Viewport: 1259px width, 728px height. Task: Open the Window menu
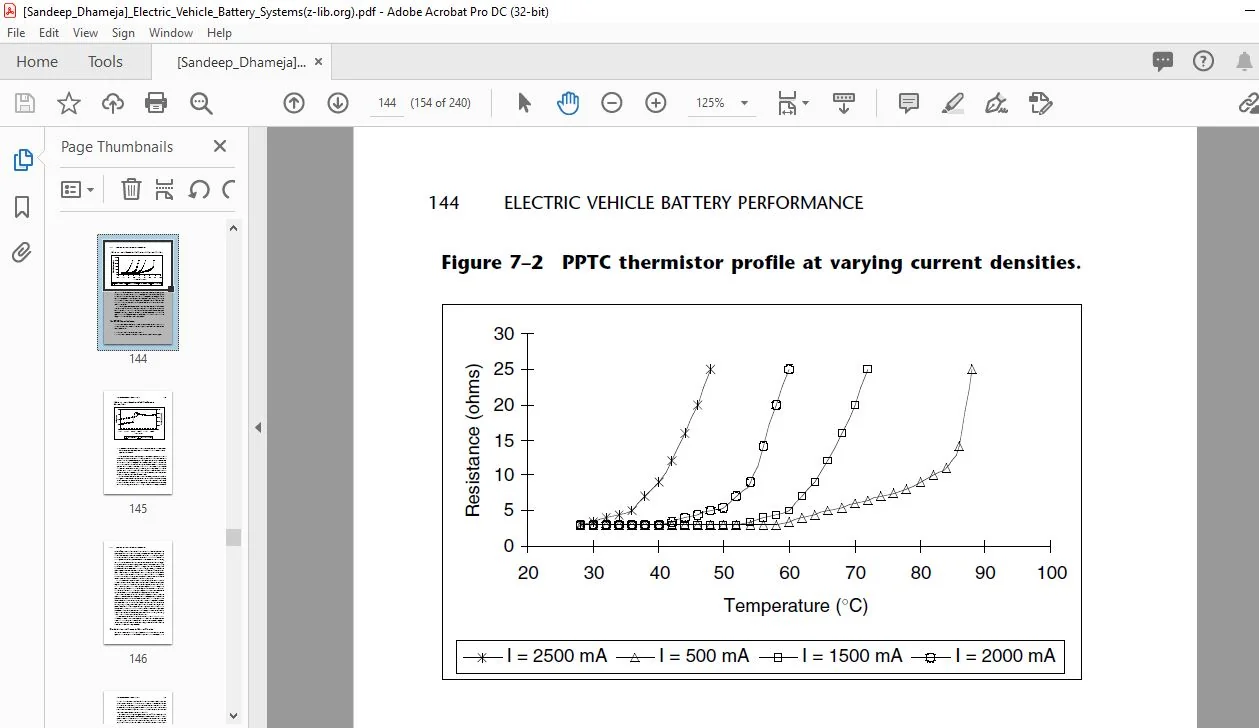(x=171, y=33)
